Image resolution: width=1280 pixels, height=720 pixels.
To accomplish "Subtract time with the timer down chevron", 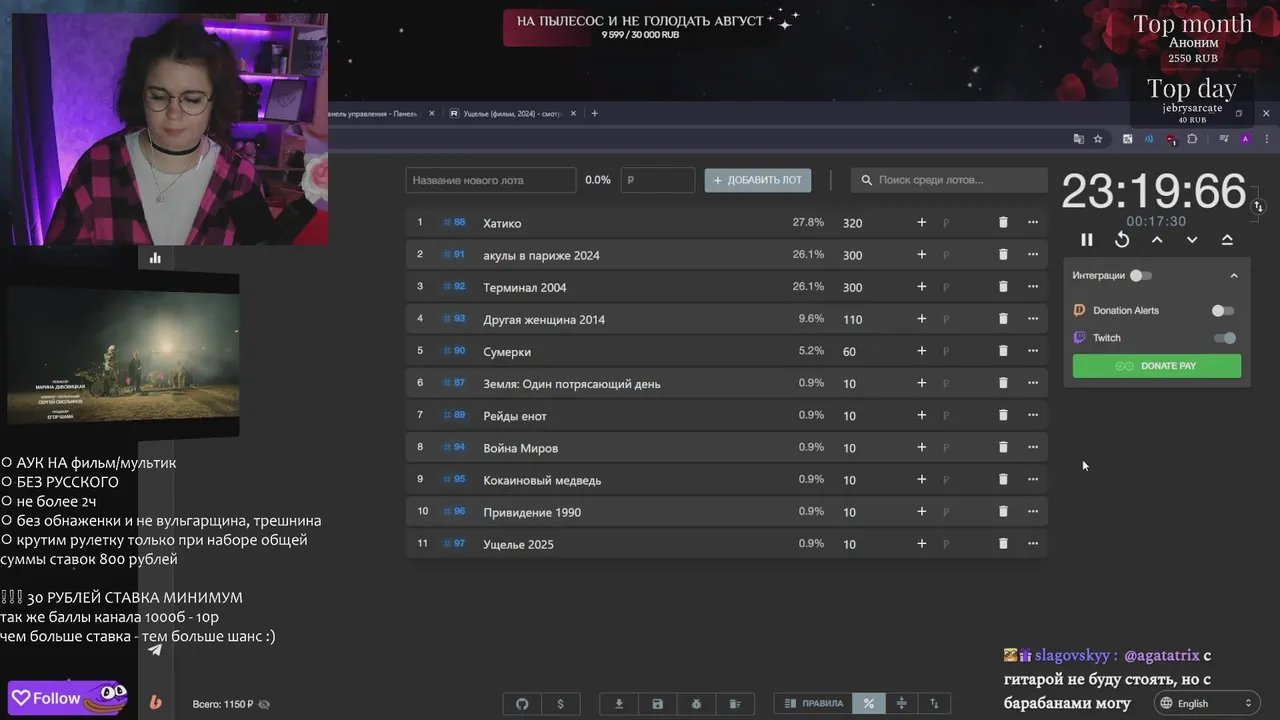I will point(1192,240).
